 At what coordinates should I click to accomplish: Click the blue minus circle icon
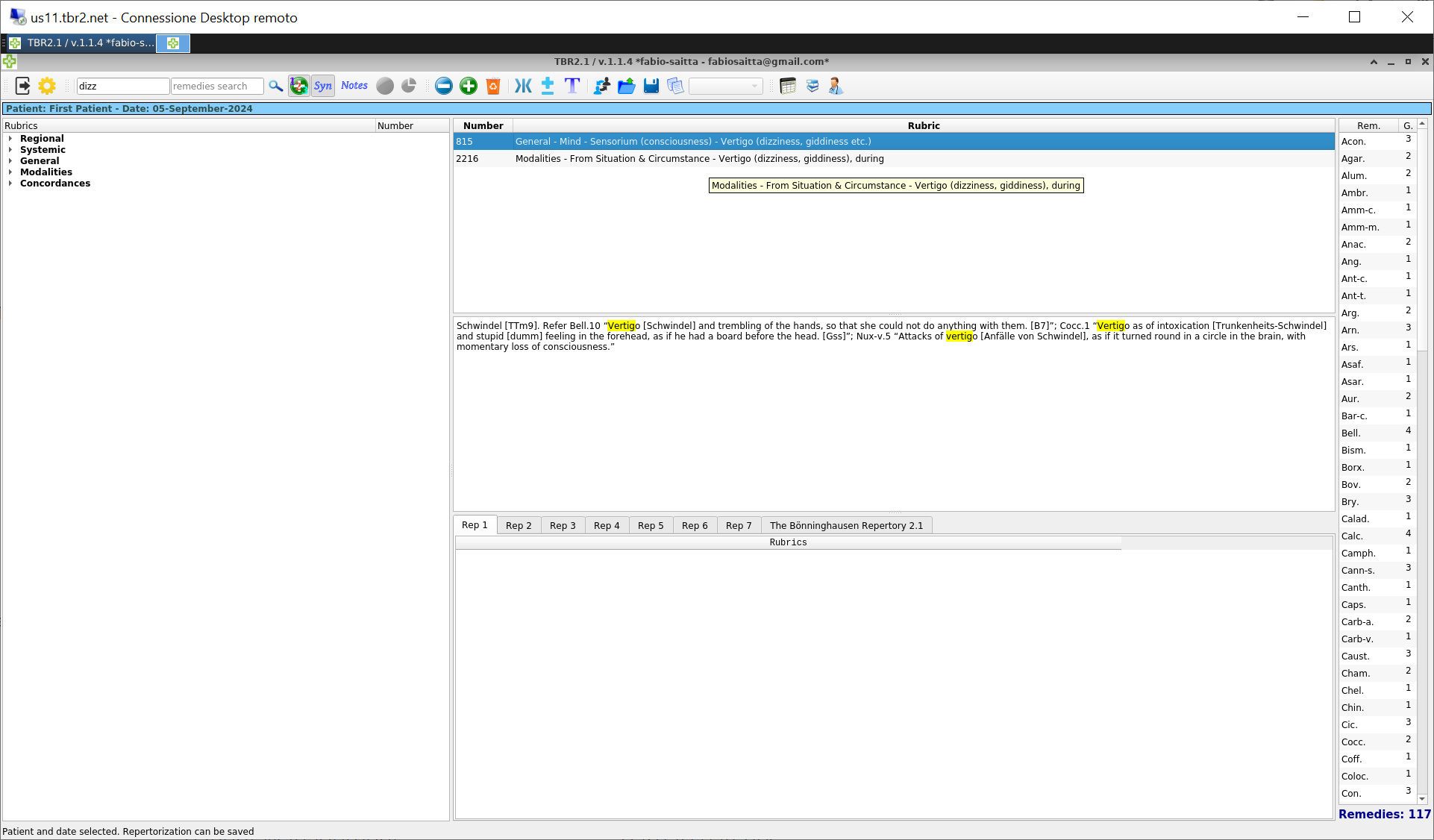(444, 86)
